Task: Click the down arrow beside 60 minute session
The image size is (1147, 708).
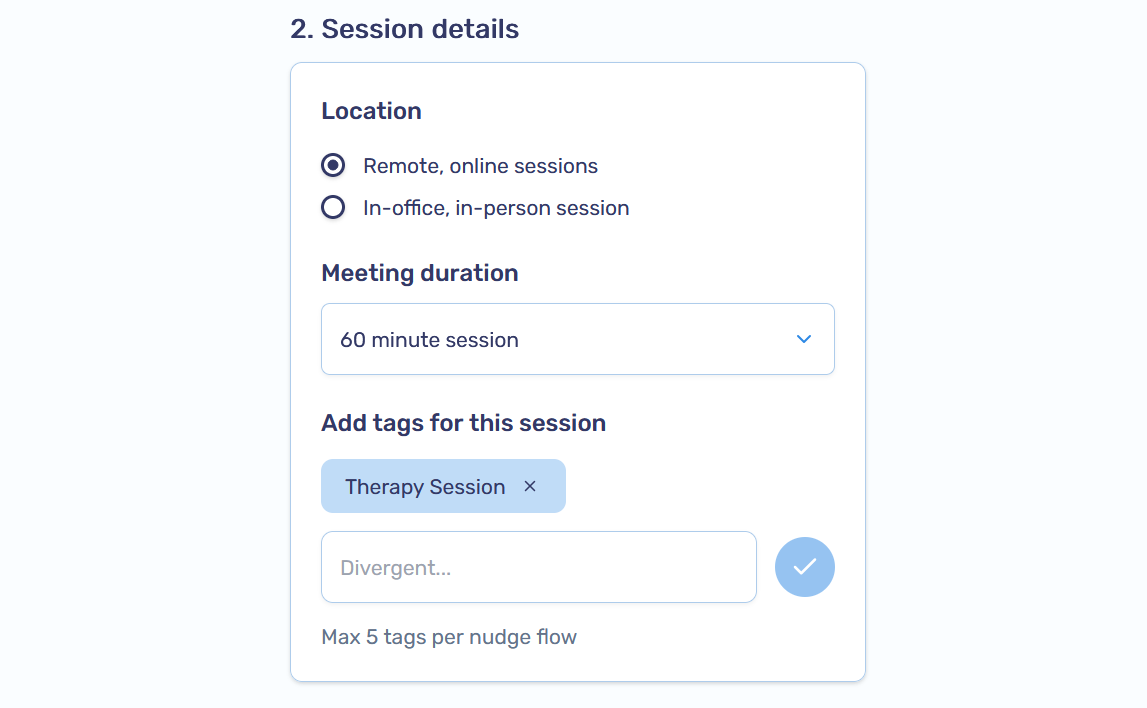Action: click(803, 339)
